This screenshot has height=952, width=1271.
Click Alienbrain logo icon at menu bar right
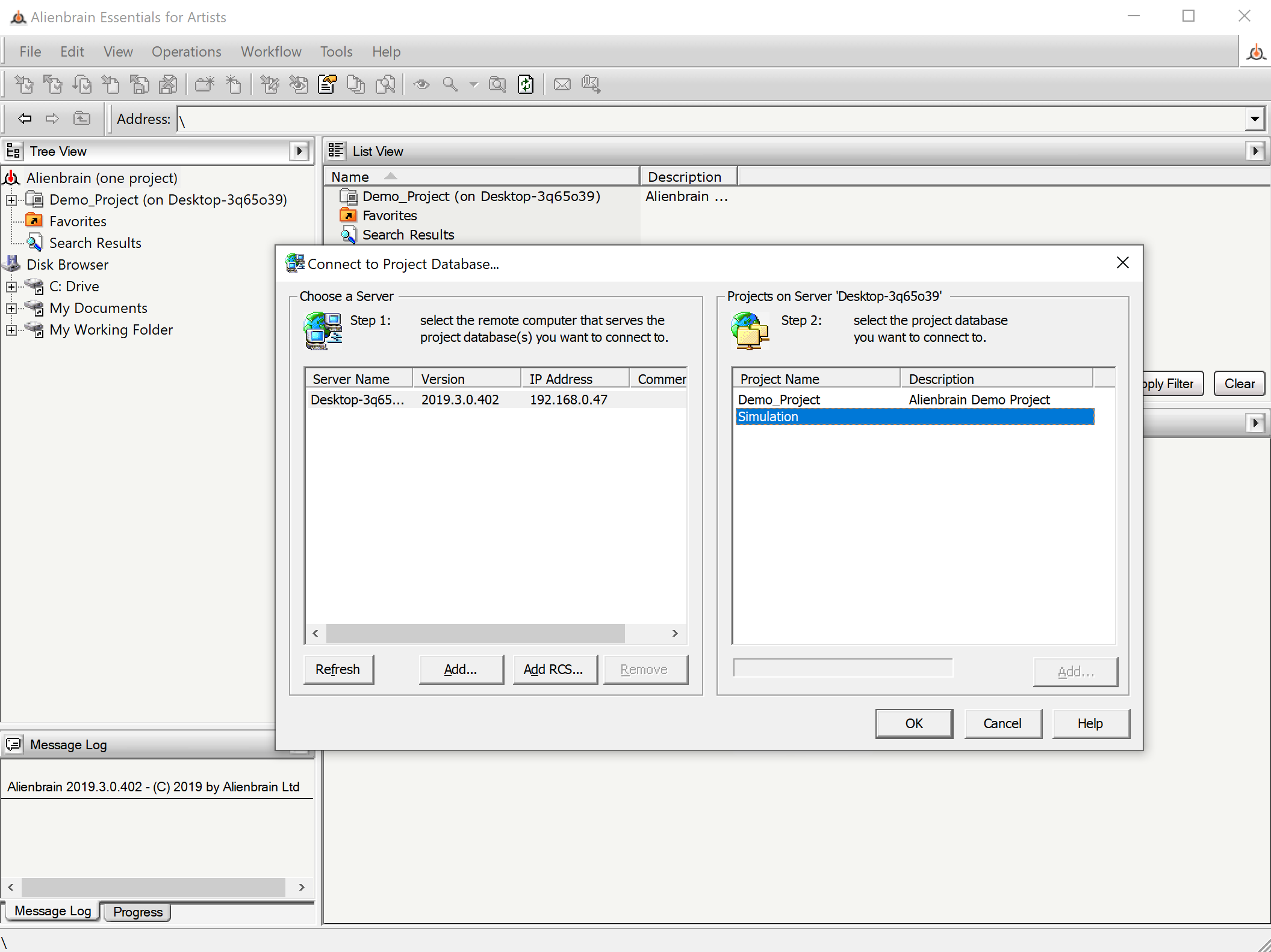tap(1256, 53)
